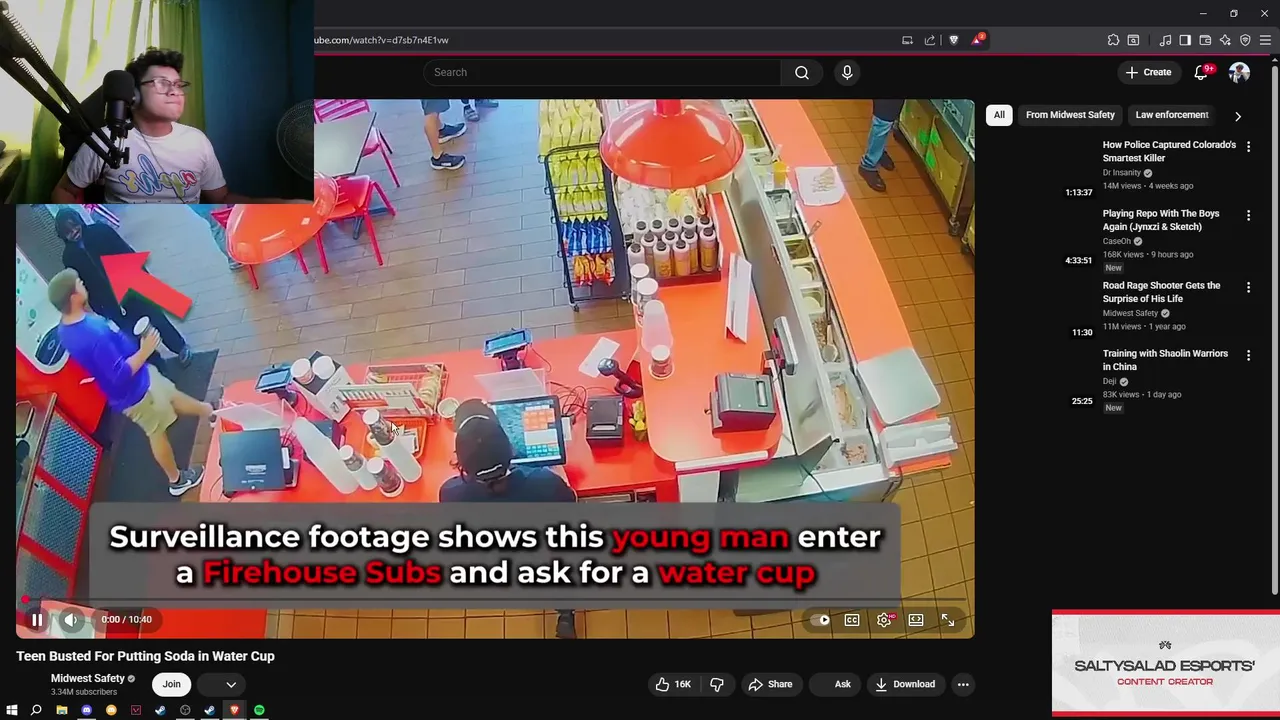
Task: Dislike the video with thumbs down
Action: (717, 684)
